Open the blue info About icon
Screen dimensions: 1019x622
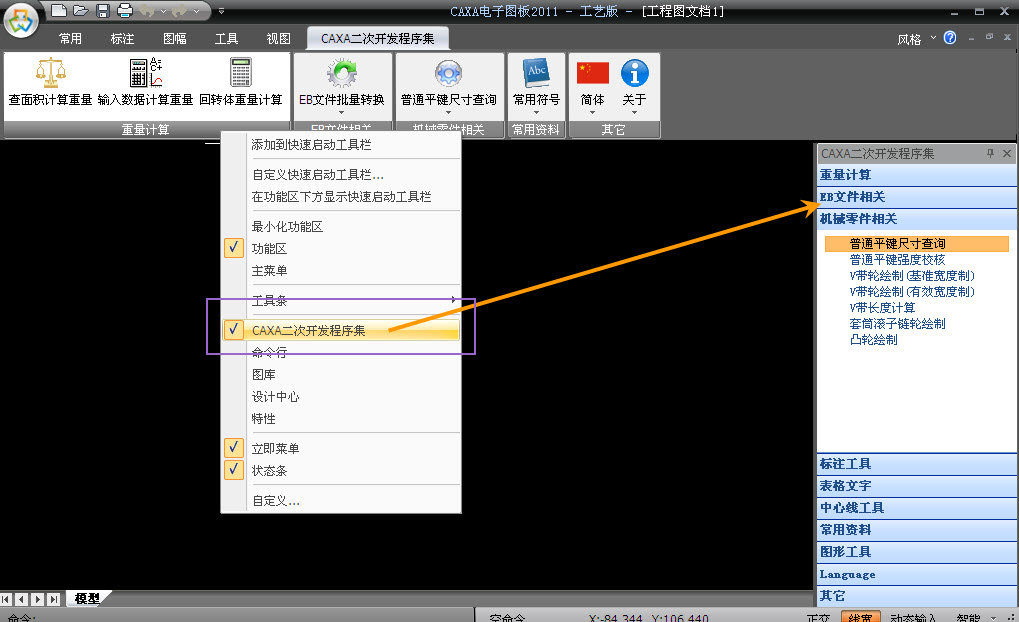point(634,73)
